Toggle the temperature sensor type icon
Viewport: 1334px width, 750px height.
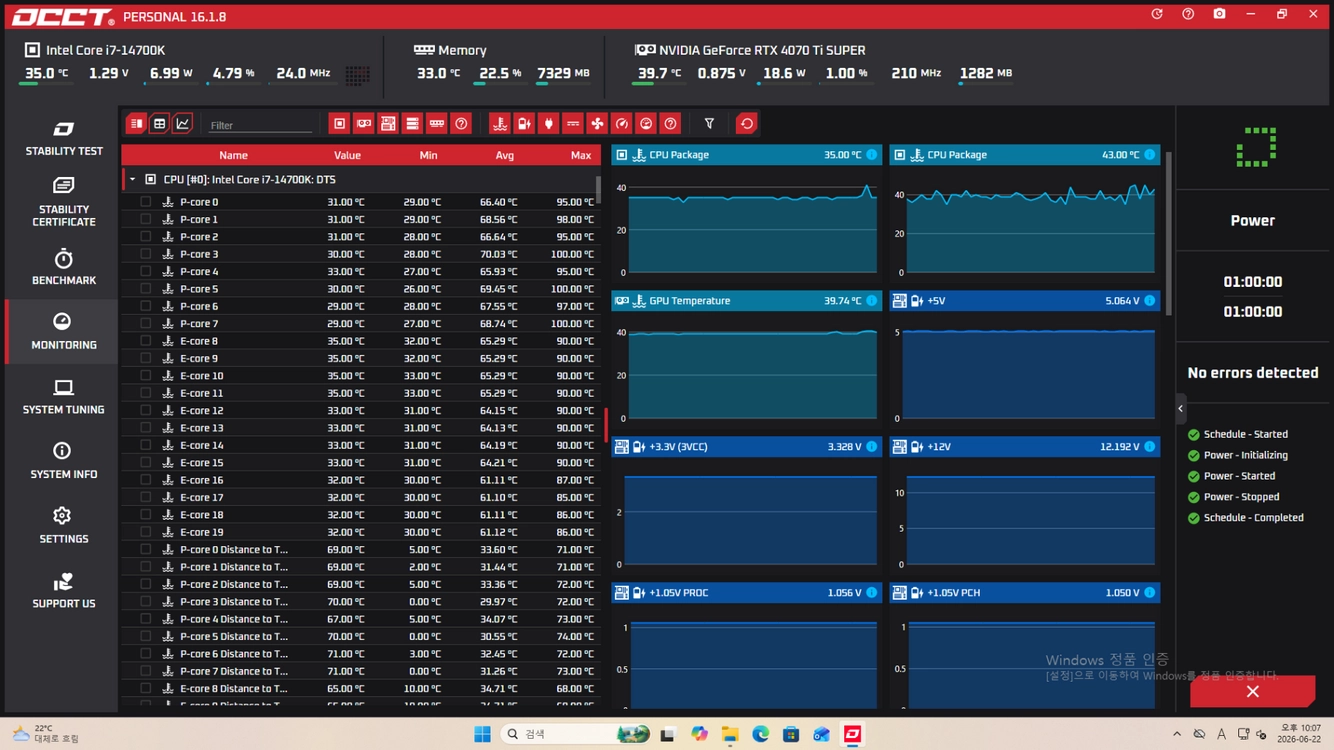tap(500, 124)
